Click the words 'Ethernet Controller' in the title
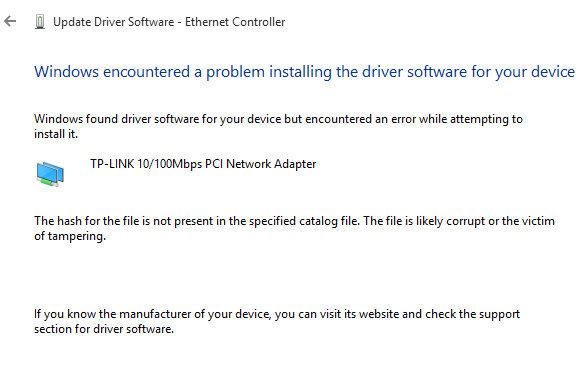The image size is (586, 382). click(x=235, y=22)
